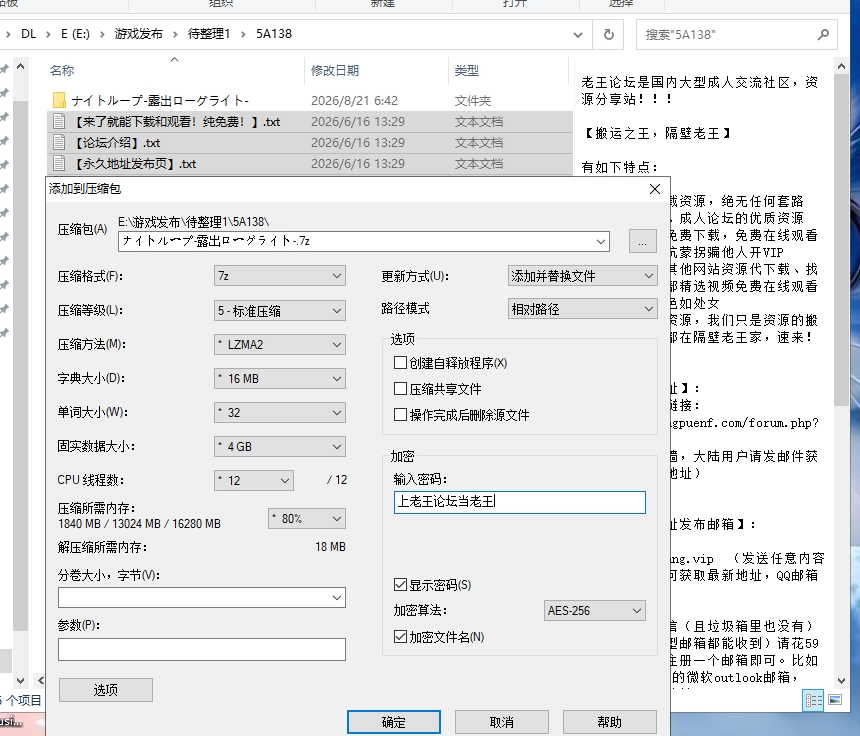The height and width of the screenshot is (736, 860).
Task: Expand chevron after 待整理1 breadcrumb
Action: [x=243, y=34]
